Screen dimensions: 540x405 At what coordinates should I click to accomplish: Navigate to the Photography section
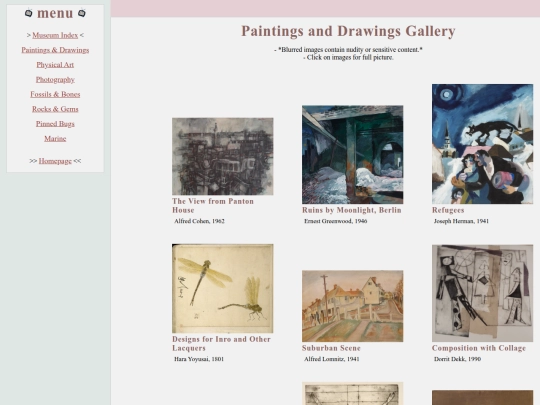click(x=55, y=80)
